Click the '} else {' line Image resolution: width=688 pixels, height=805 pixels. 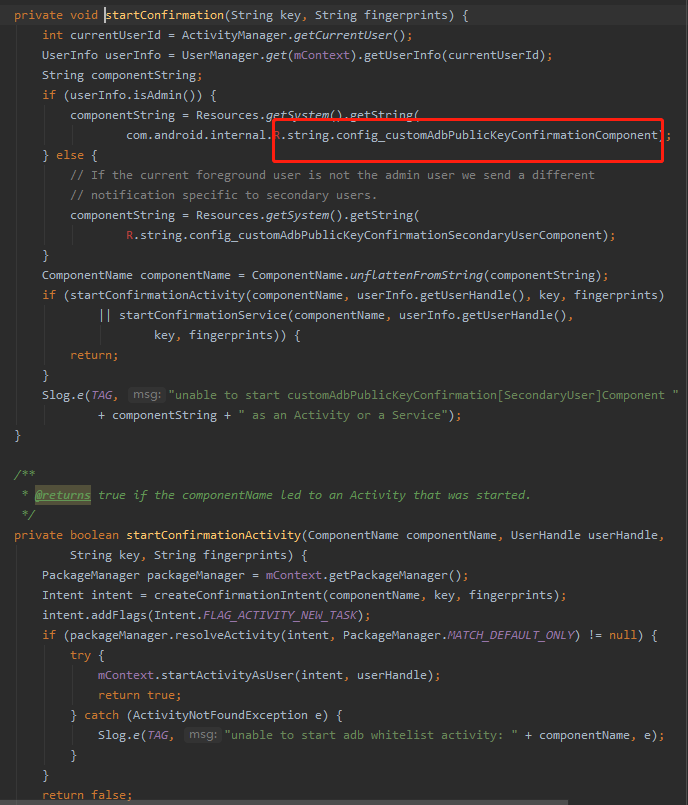(x=70, y=156)
